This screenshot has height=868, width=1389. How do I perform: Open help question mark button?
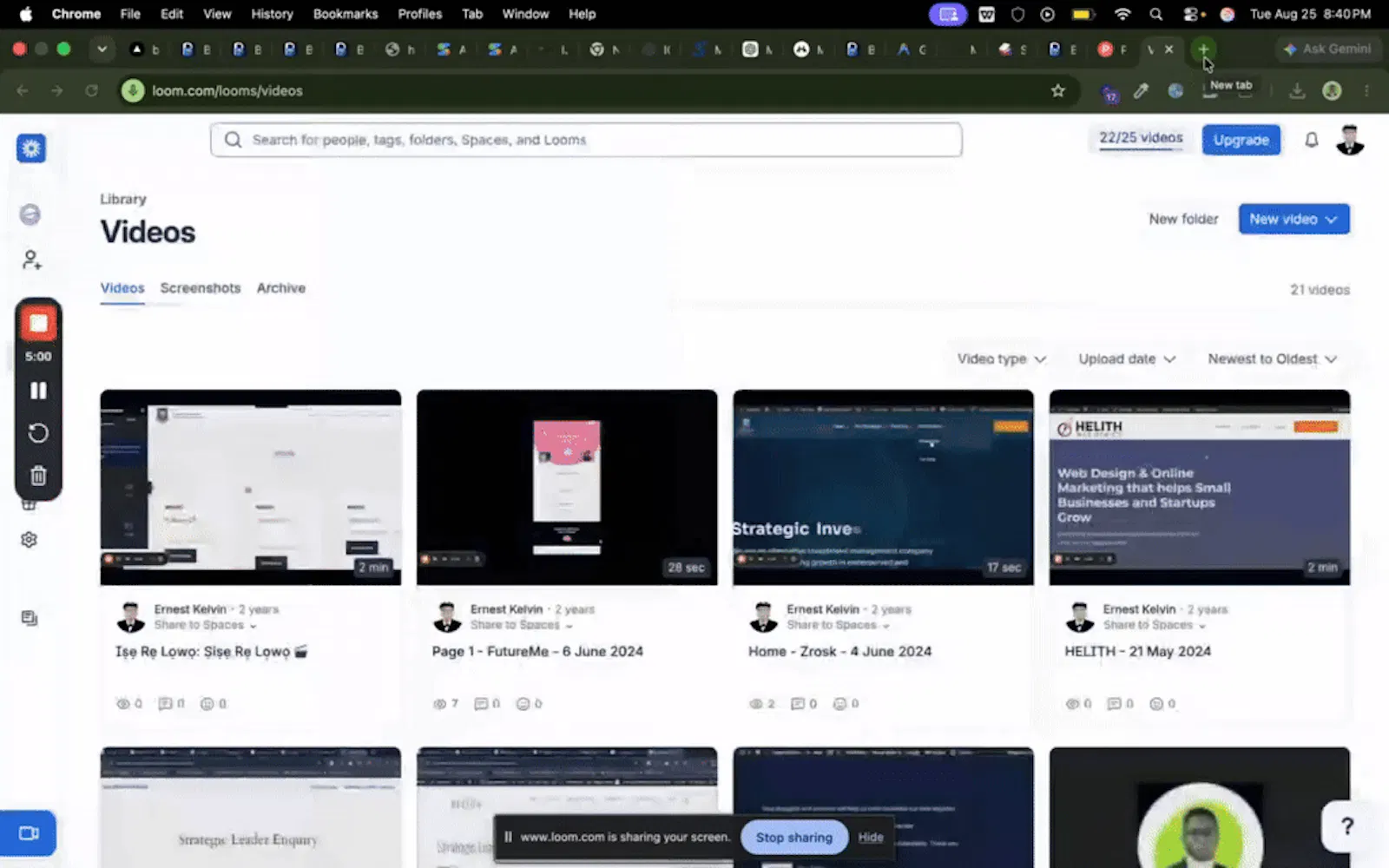coord(1346,826)
